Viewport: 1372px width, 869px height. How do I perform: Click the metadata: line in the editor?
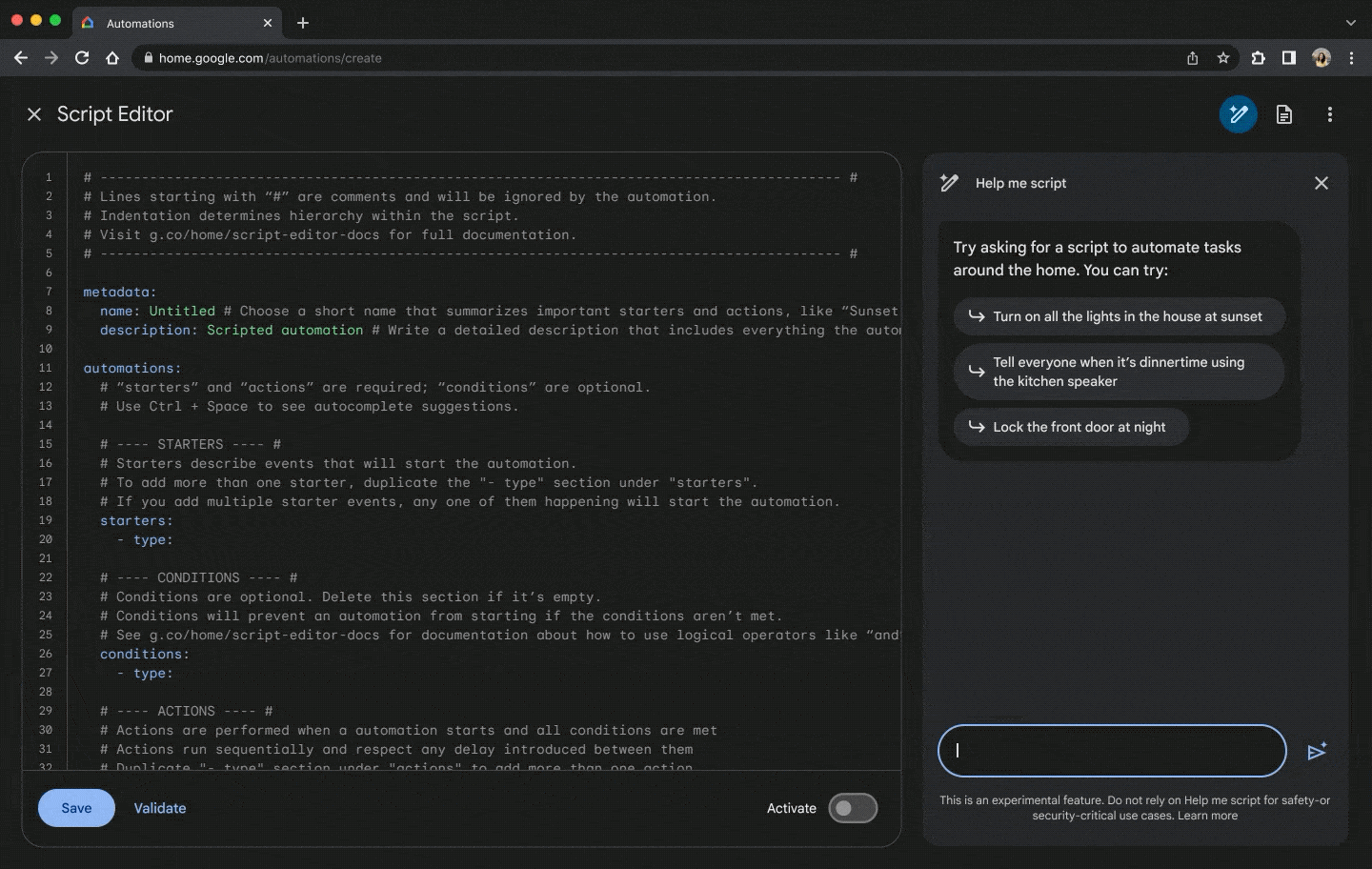[119, 292]
